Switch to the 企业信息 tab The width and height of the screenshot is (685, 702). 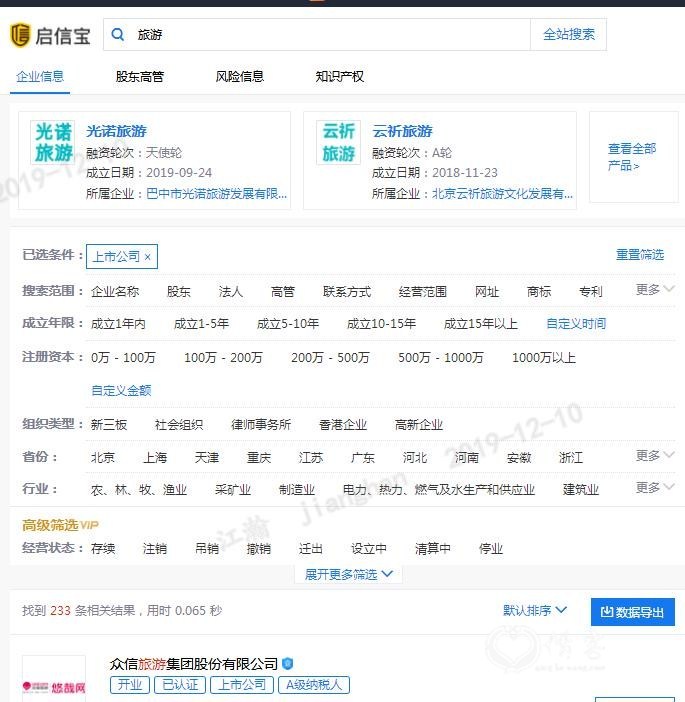click(x=40, y=77)
